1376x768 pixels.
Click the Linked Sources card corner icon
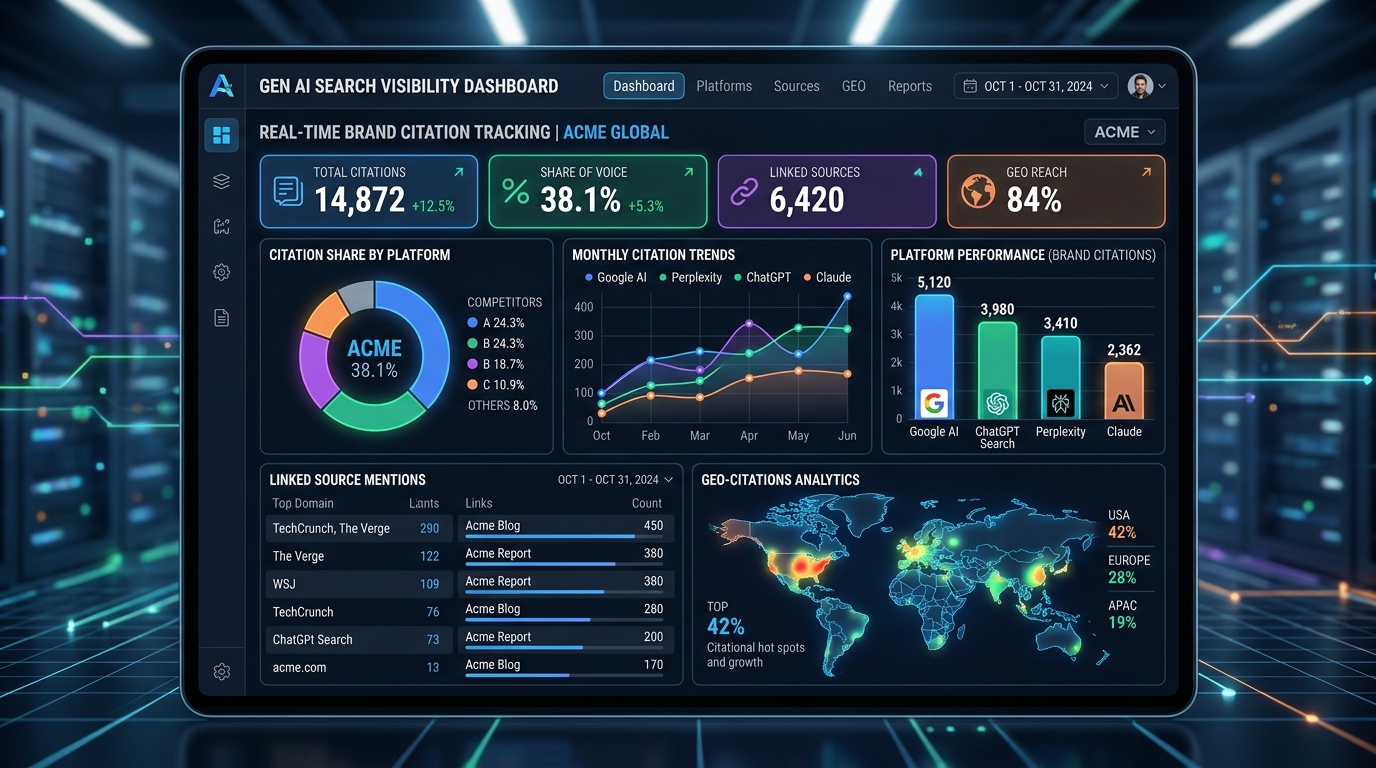click(917, 172)
